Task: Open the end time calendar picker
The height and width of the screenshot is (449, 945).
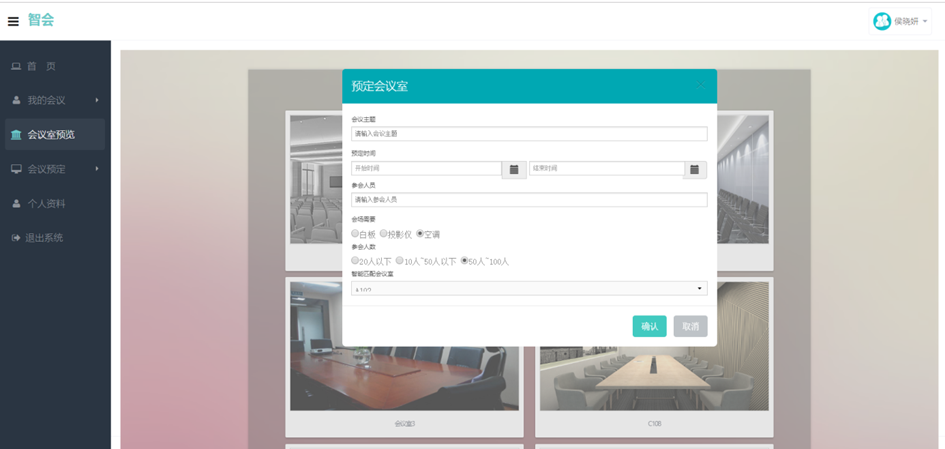Action: click(x=694, y=170)
